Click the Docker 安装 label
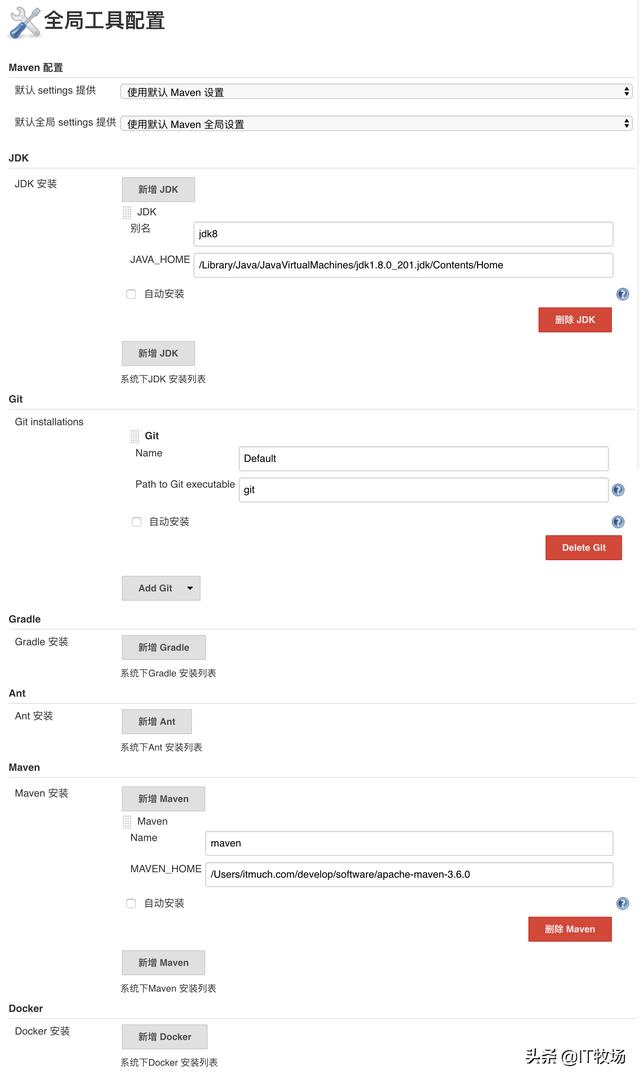The image size is (640, 1079). click(x=42, y=1032)
